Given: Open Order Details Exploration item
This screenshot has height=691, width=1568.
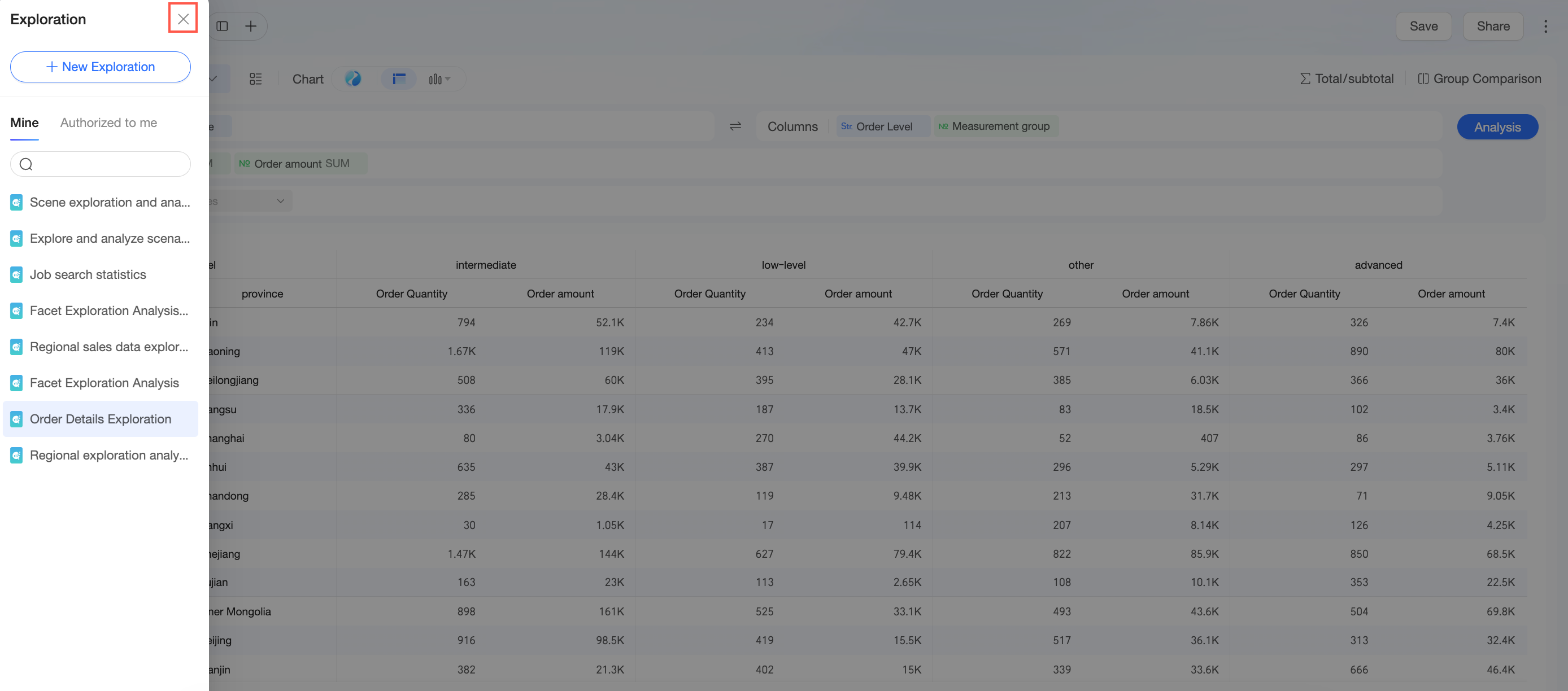Looking at the screenshot, I should pos(101,418).
